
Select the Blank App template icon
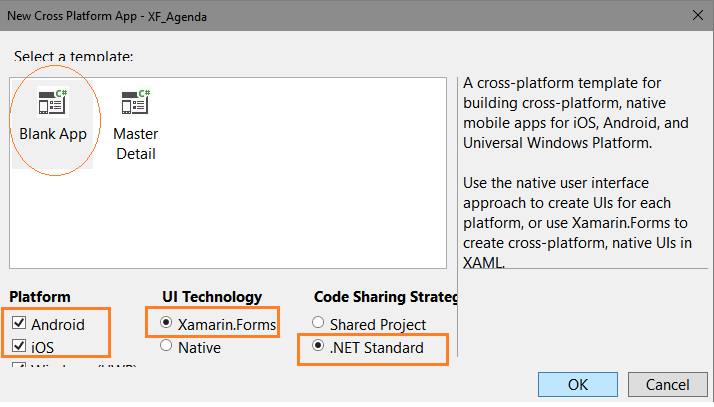pos(53,102)
